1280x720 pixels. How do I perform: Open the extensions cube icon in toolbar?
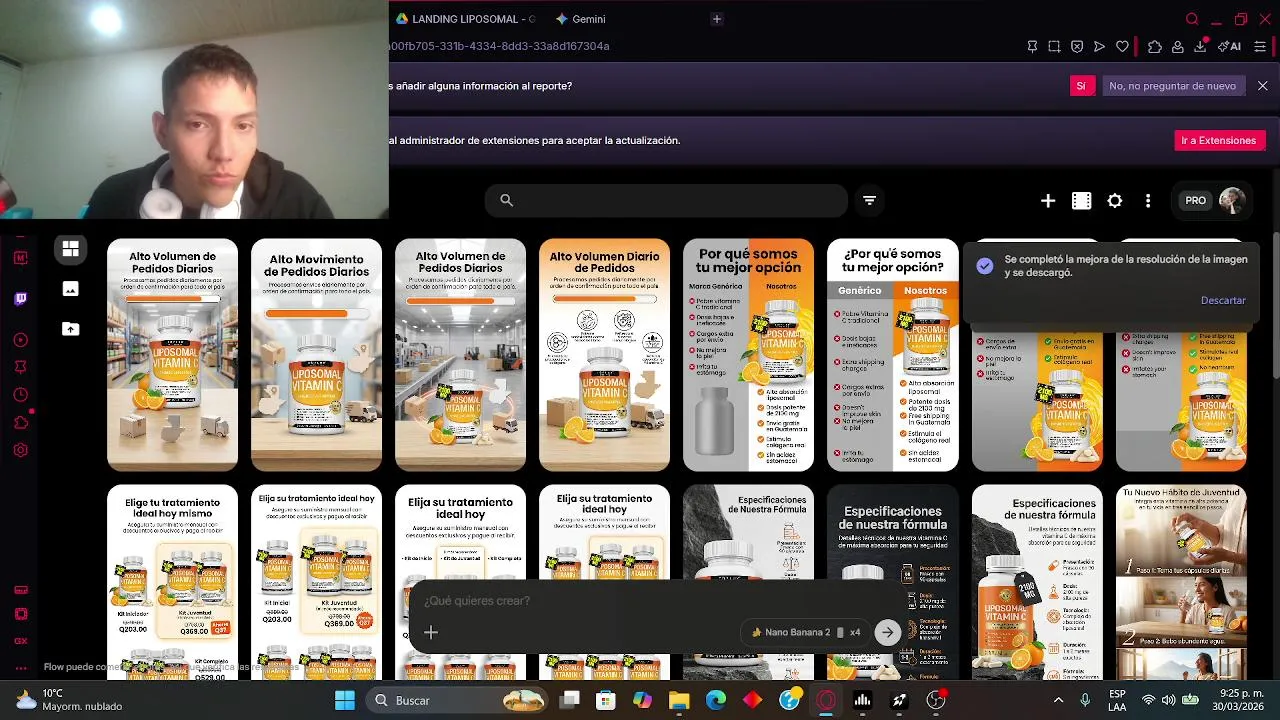pos(1155,46)
